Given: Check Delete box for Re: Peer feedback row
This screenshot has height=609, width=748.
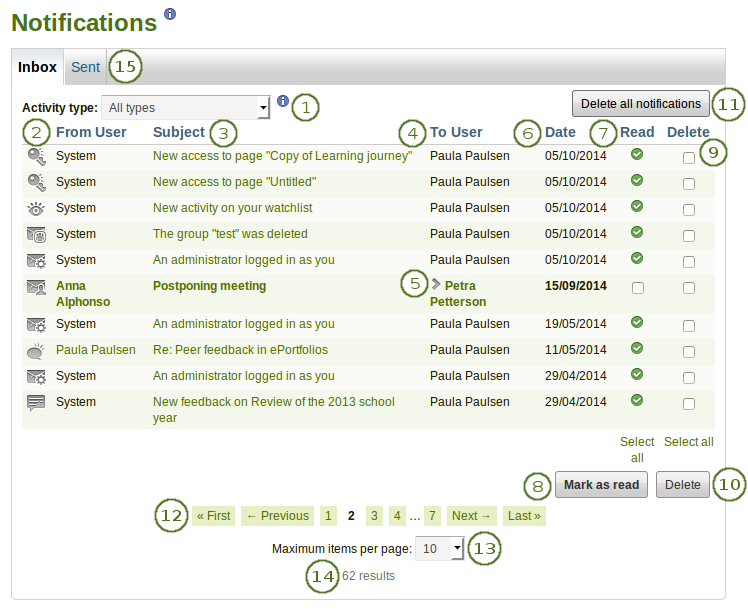Looking at the screenshot, I should [688, 352].
